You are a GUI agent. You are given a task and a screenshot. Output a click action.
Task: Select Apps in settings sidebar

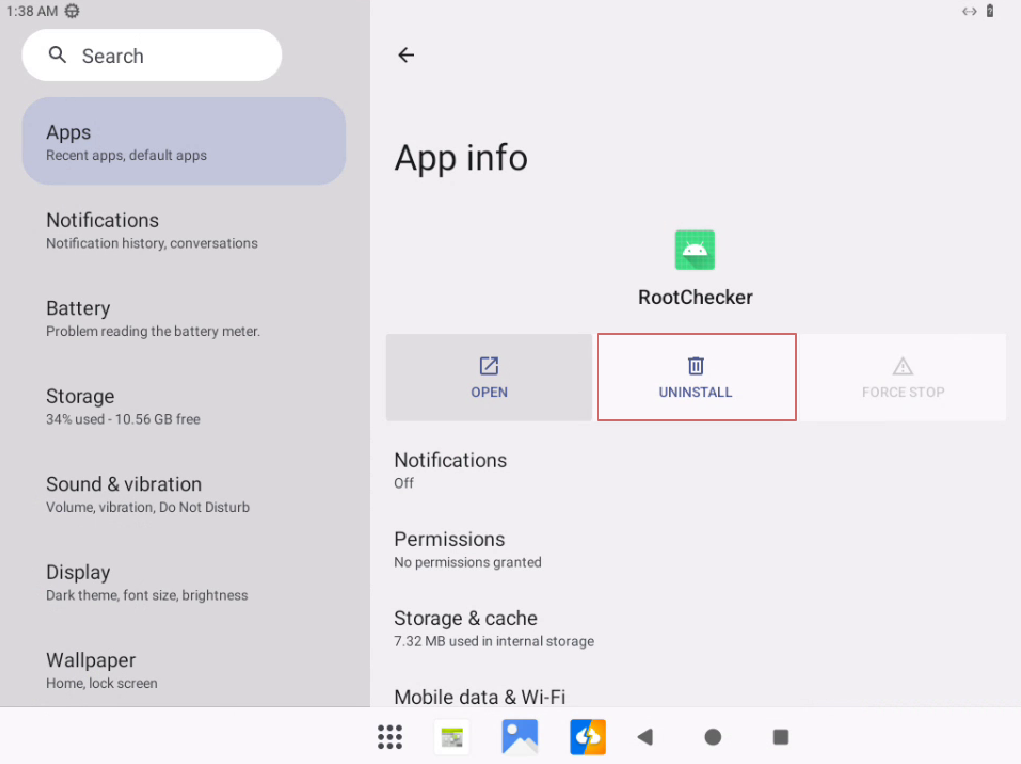[x=184, y=142]
